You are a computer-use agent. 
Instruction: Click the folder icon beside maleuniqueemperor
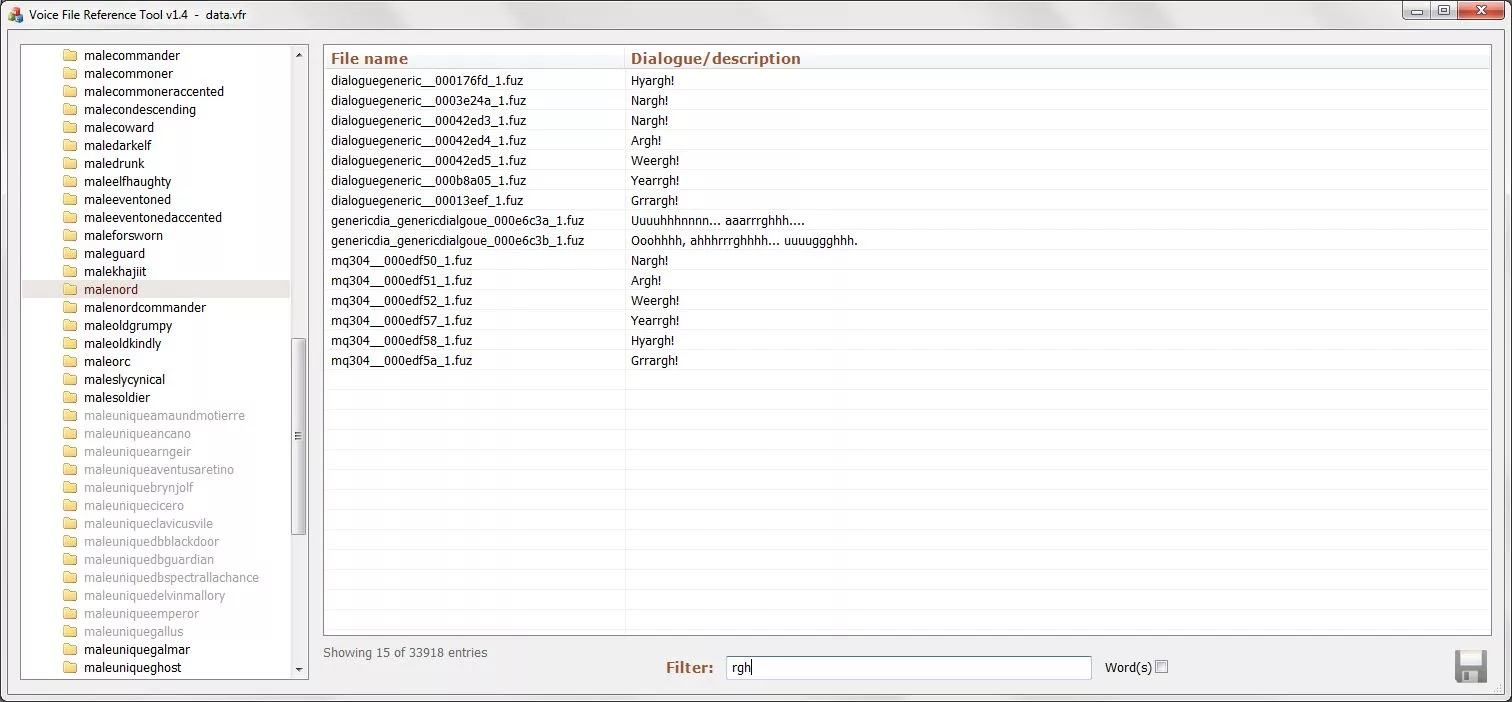click(x=70, y=614)
